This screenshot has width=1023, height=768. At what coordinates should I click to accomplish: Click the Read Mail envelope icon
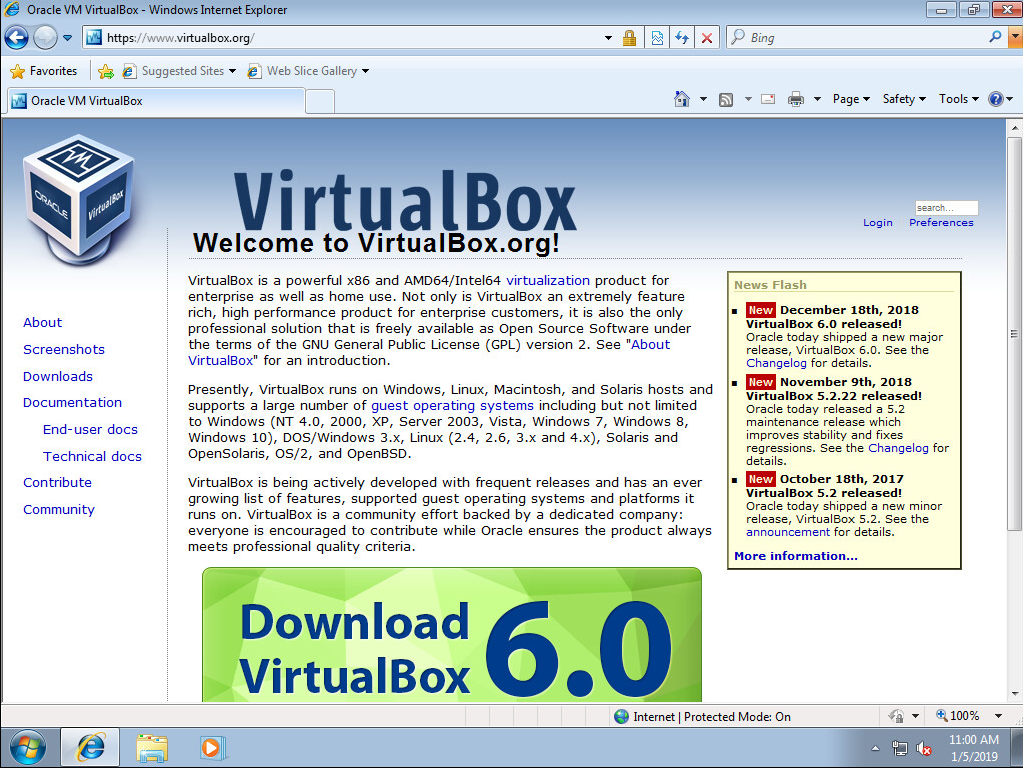tap(769, 99)
